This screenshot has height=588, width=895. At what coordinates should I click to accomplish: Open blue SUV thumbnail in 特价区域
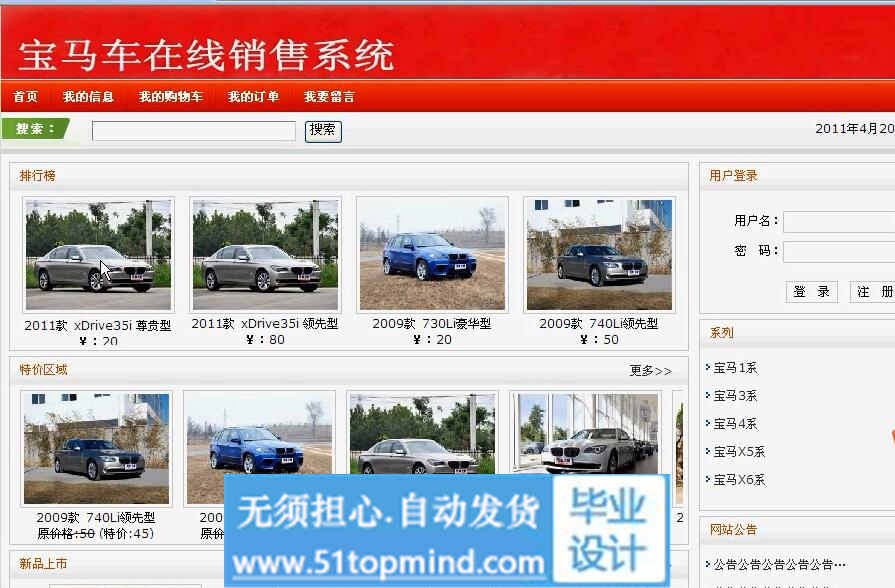click(259, 449)
